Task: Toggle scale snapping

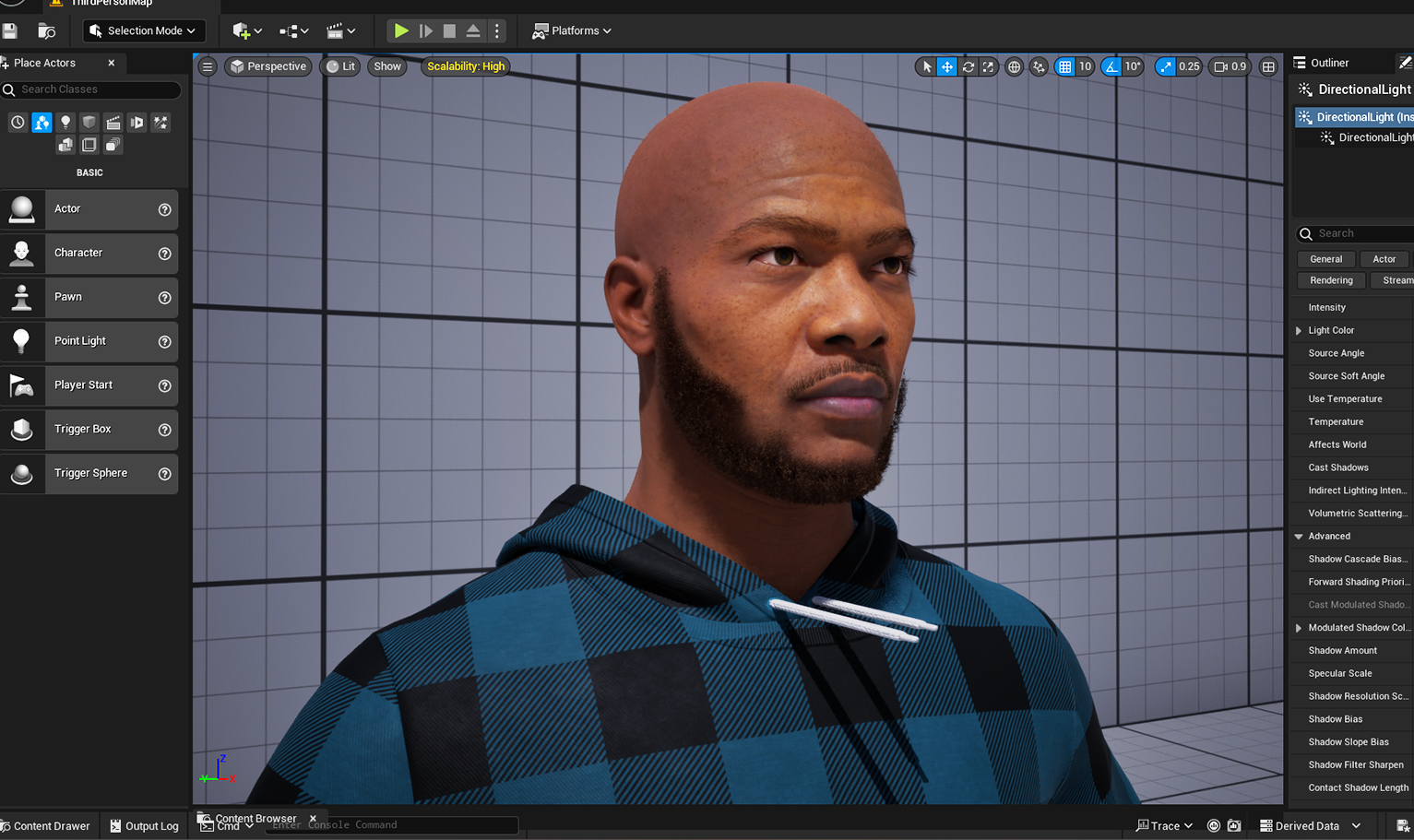Action: tap(1166, 66)
